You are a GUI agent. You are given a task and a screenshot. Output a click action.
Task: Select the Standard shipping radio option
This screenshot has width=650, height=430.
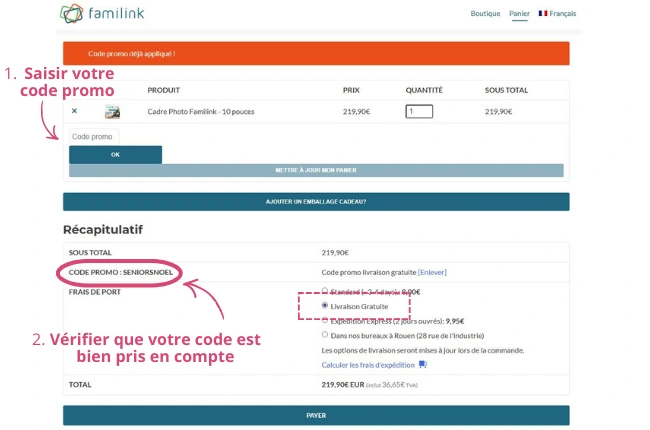325,290
